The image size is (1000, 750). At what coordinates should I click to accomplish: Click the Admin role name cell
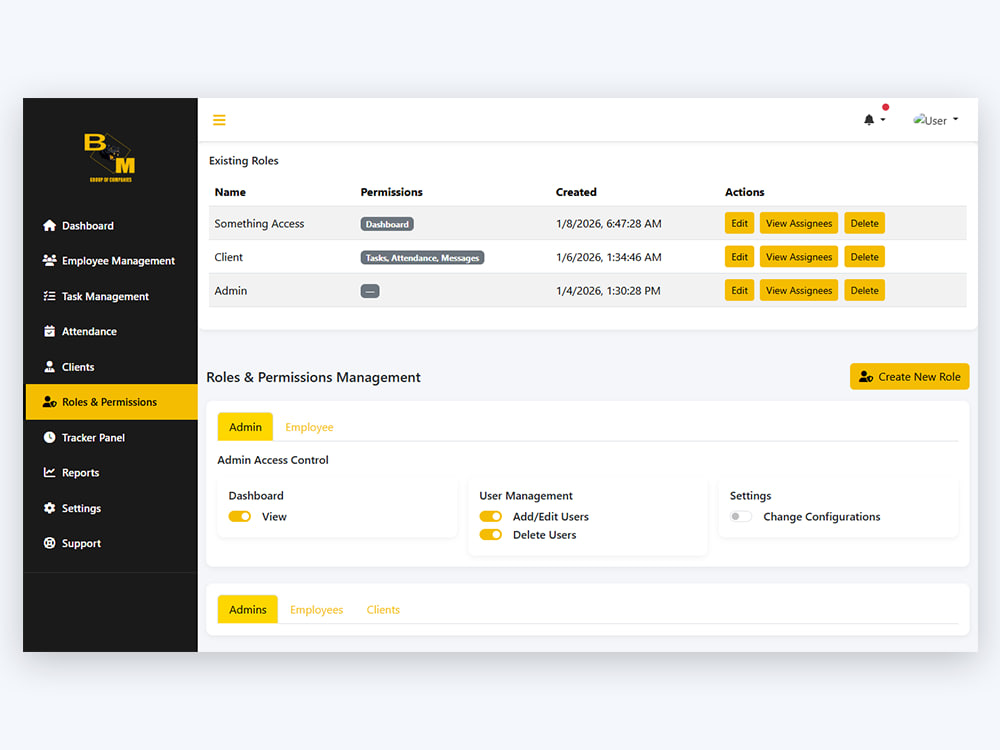click(230, 290)
